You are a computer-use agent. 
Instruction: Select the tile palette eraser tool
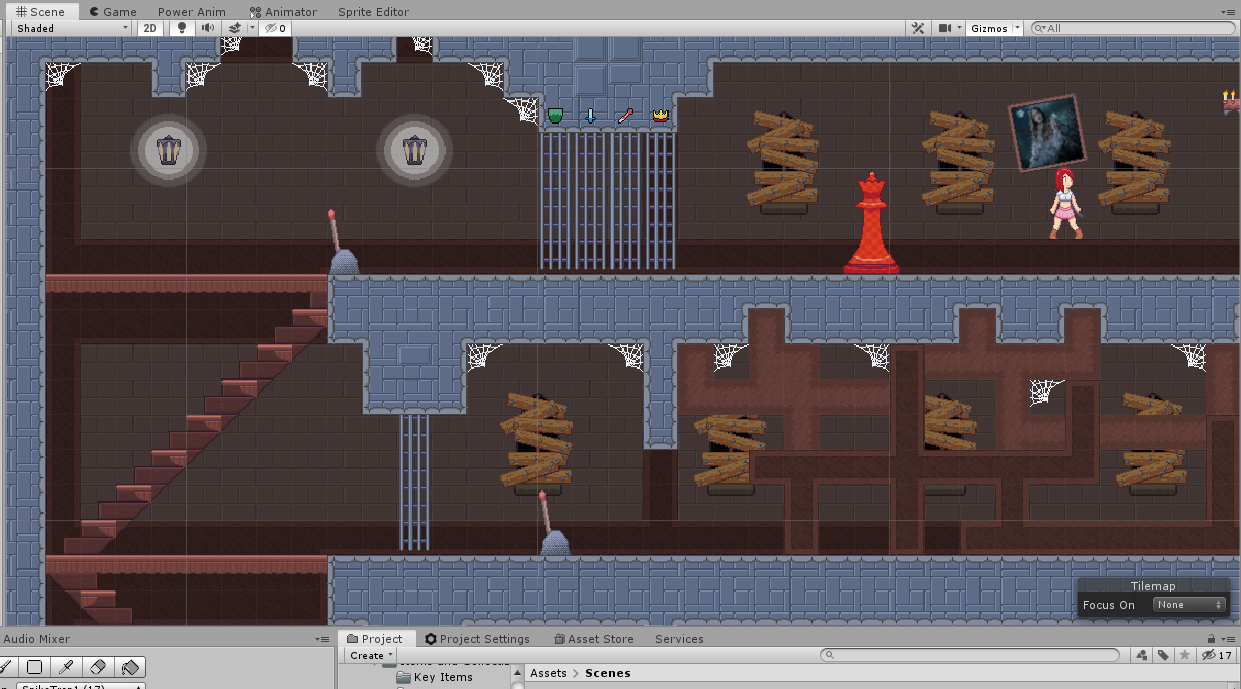(x=98, y=667)
